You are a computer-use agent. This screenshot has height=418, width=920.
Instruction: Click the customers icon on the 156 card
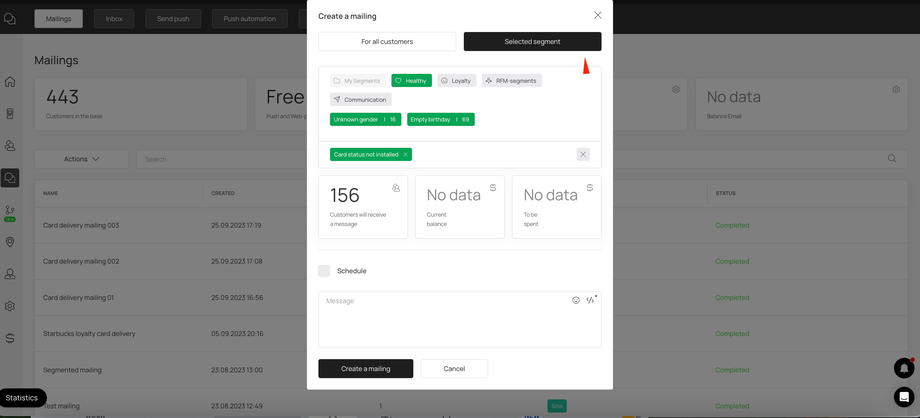pos(396,187)
